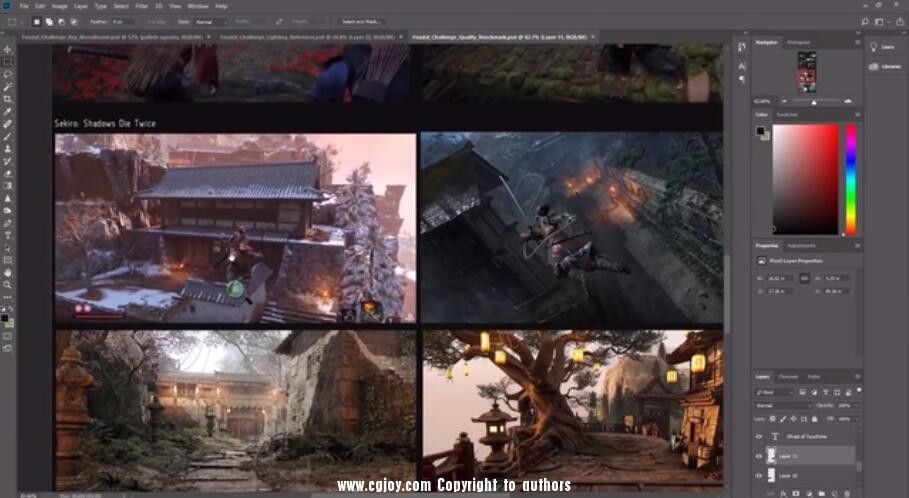Screen dimensions: 909x498
Task: Switch to the Histogram tab
Action: pos(798,42)
